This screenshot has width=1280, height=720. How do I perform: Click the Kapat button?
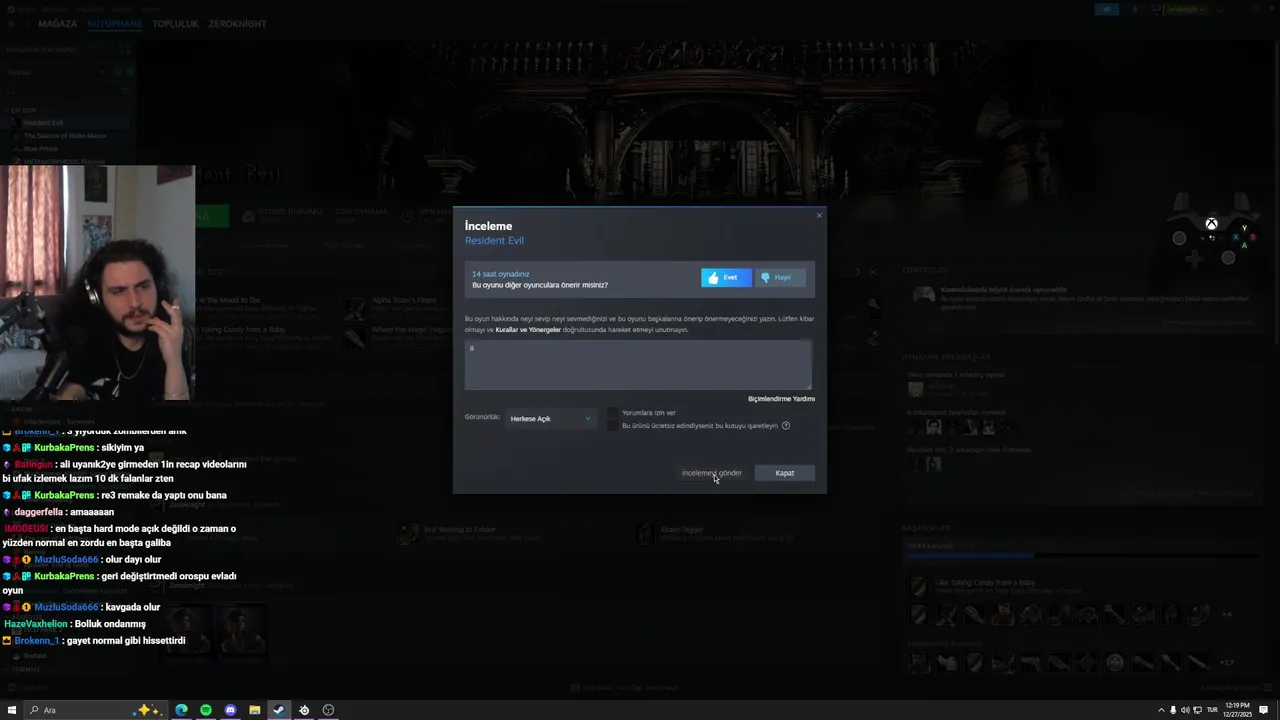[x=785, y=473]
